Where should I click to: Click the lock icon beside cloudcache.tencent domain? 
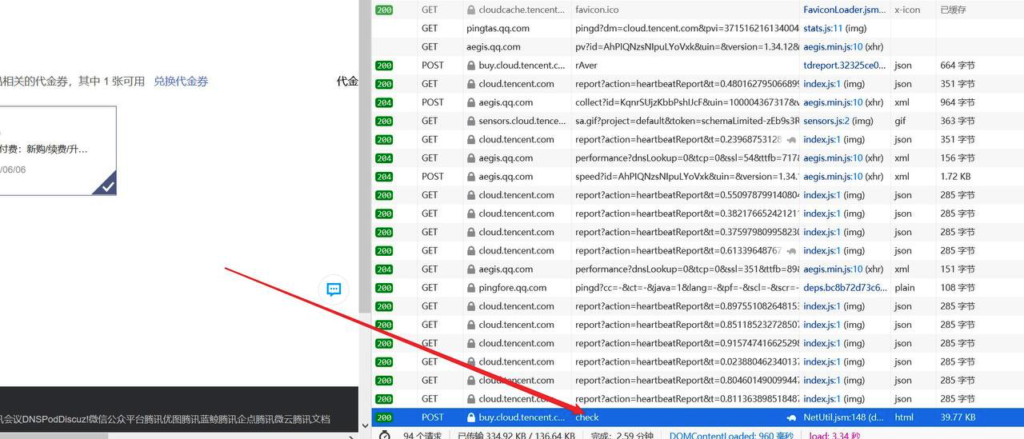tap(470, 10)
